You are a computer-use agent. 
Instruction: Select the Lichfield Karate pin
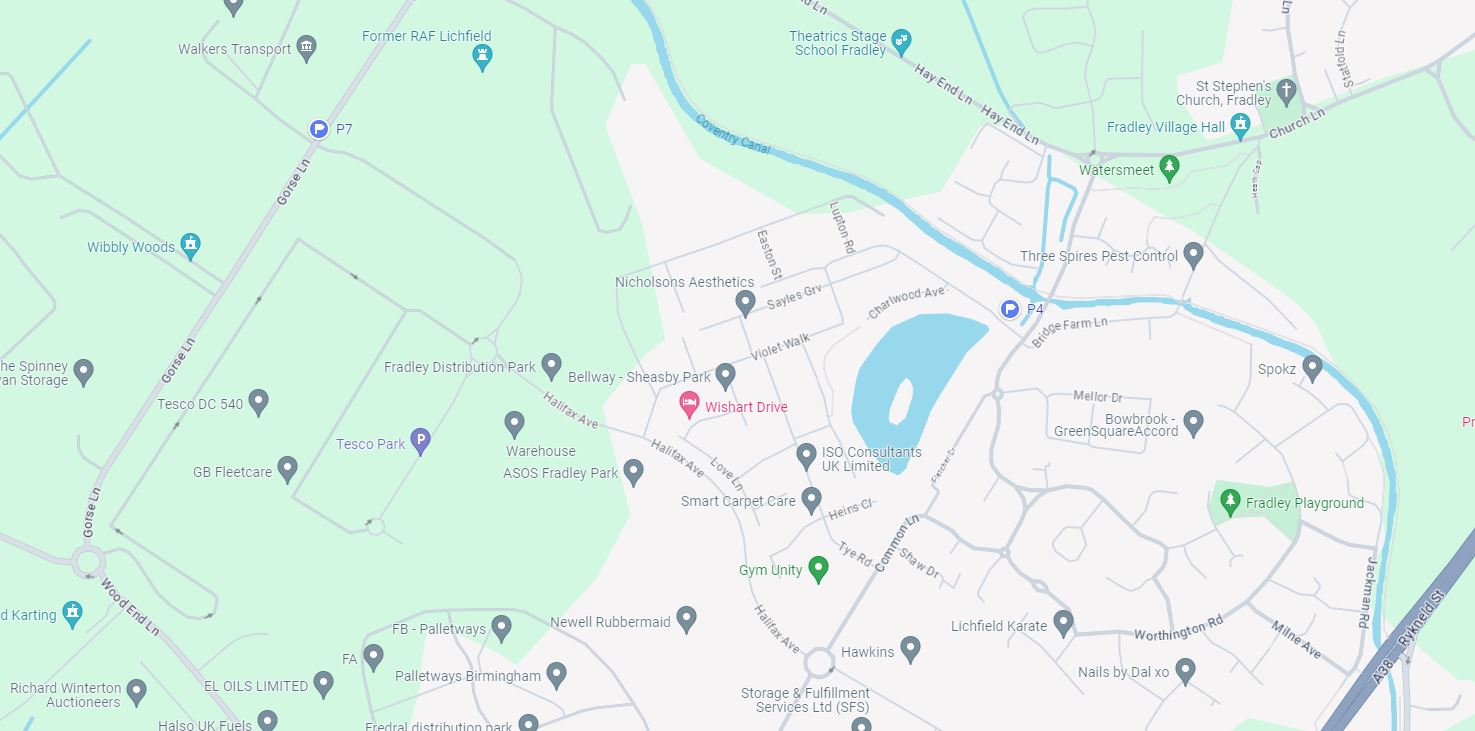pyautogui.click(x=1063, y=623)
